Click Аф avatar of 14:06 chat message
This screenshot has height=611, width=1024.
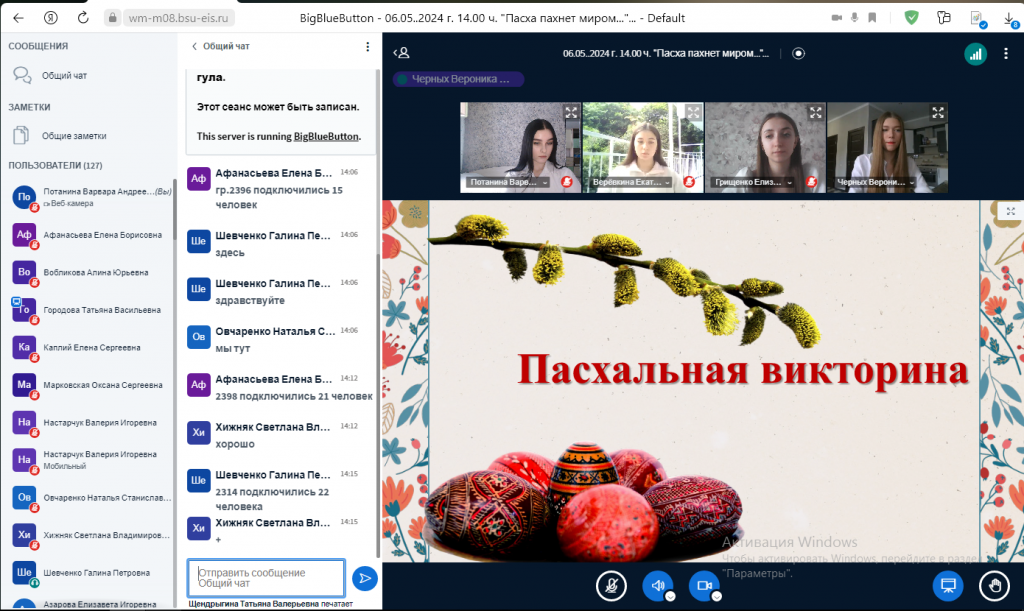(199, 179)
